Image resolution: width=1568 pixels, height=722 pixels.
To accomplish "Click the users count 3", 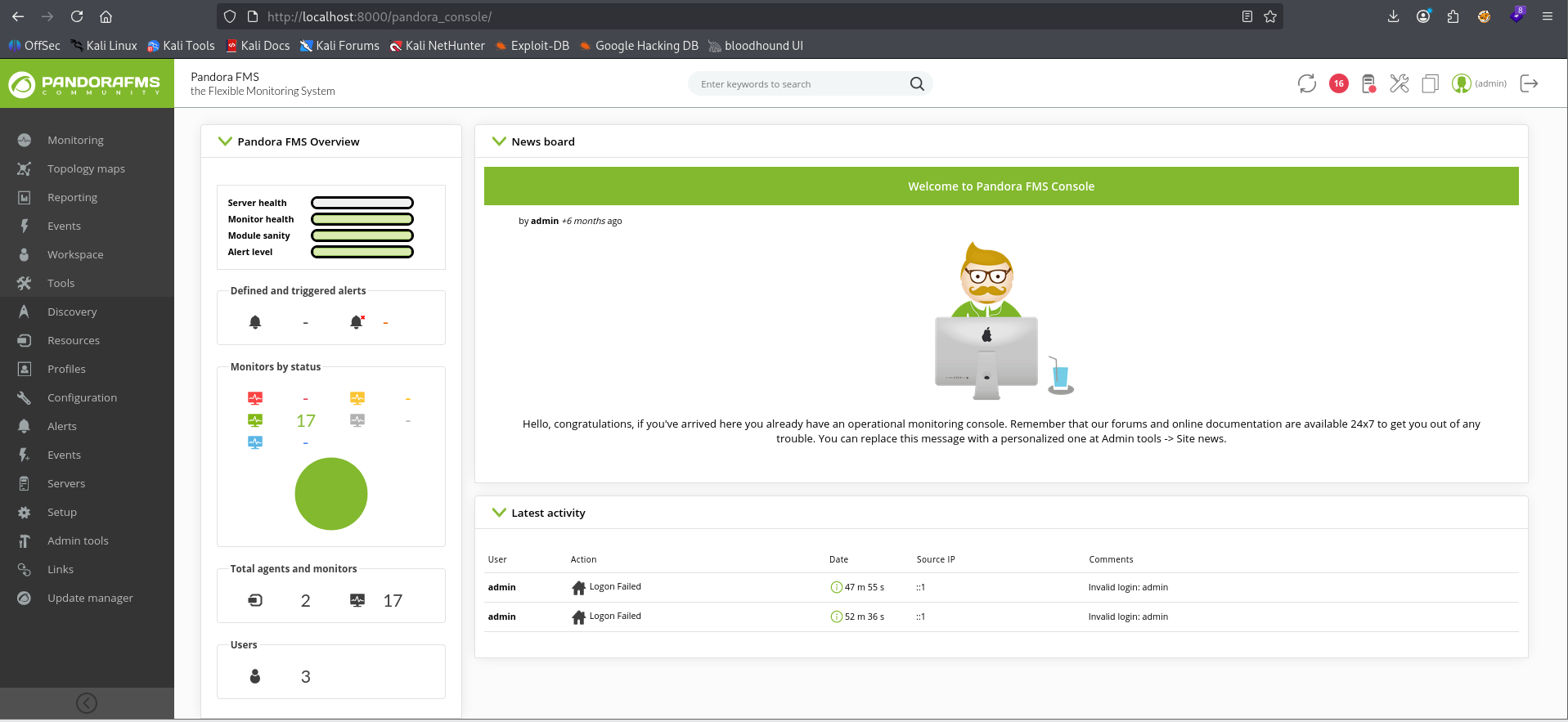I will tap(306, 677).
